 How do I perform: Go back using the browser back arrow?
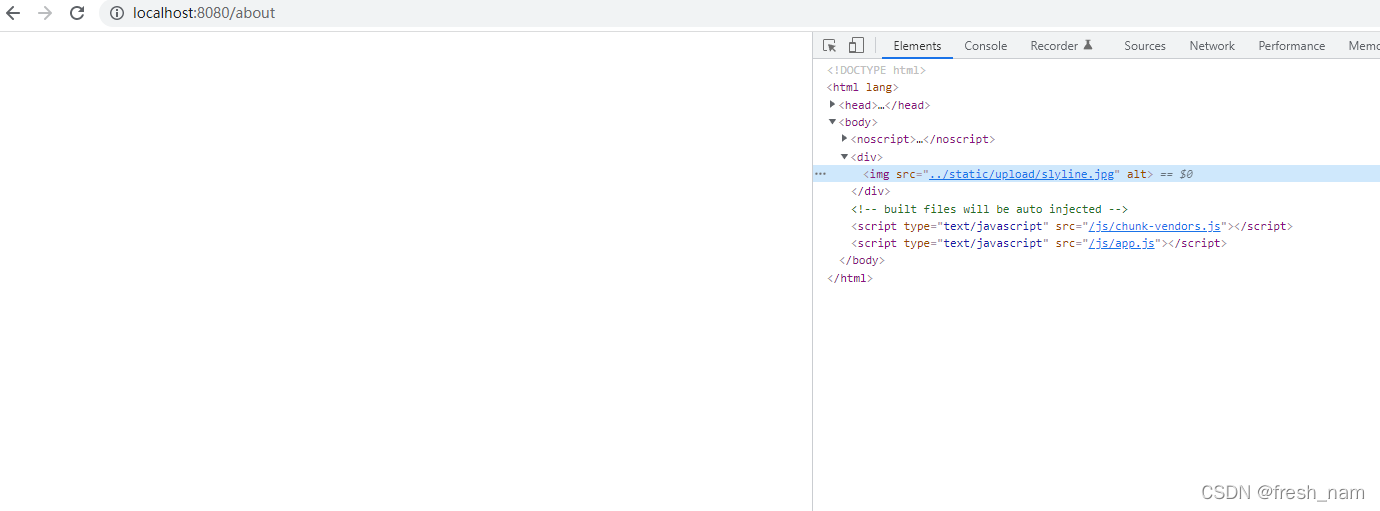[13, 13]
